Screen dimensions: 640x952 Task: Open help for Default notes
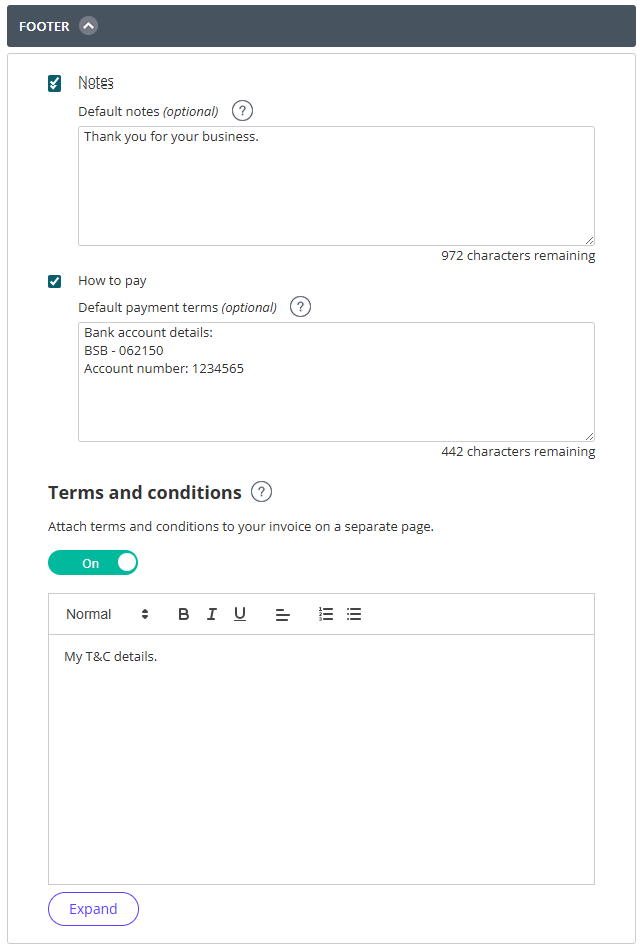pyautogui.click(x=242, y=111)
